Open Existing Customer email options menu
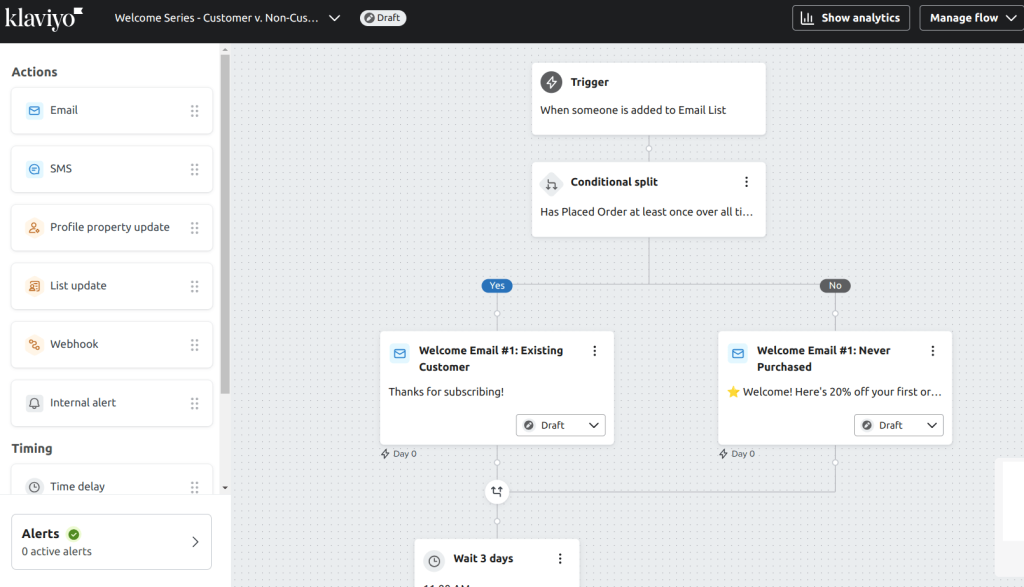The width and height of the screenshot is (1024, 587). pyautogui.click(x=594, y=351)
